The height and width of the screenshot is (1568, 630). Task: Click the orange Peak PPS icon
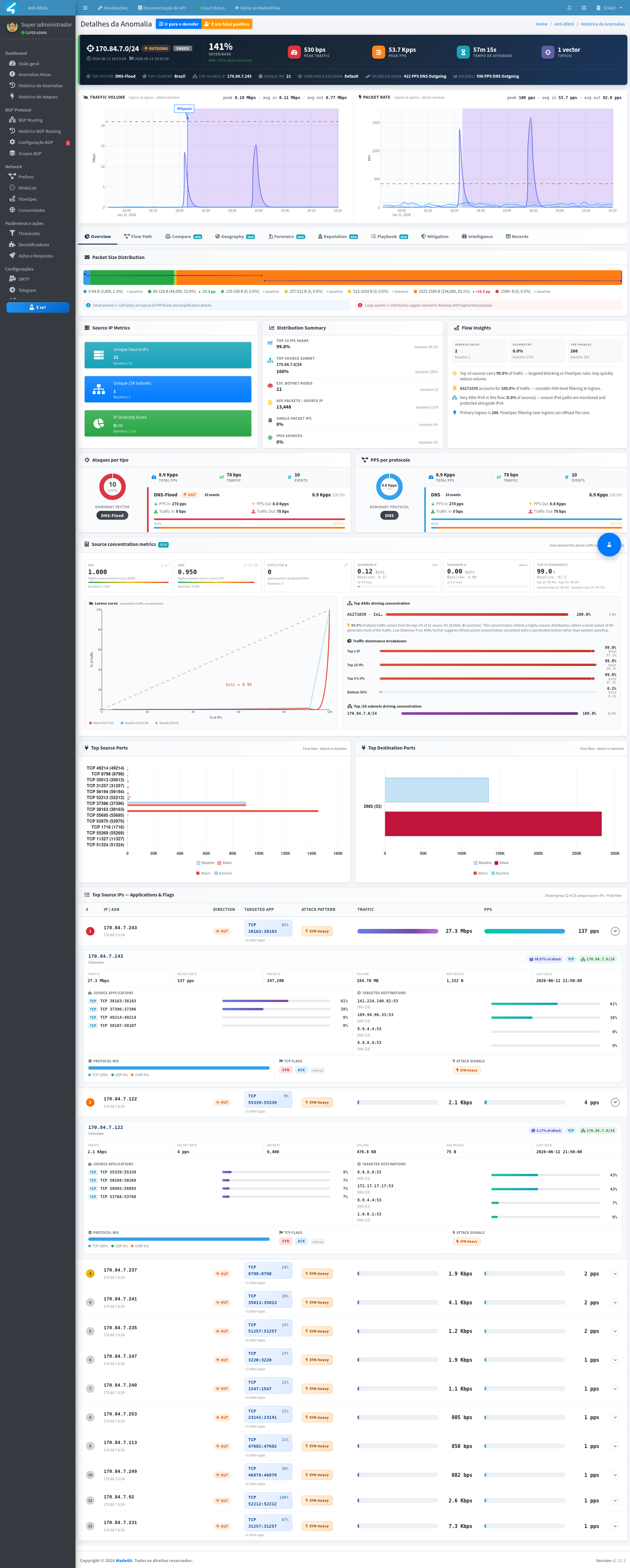pyautogui.click(x=378, y=52)
